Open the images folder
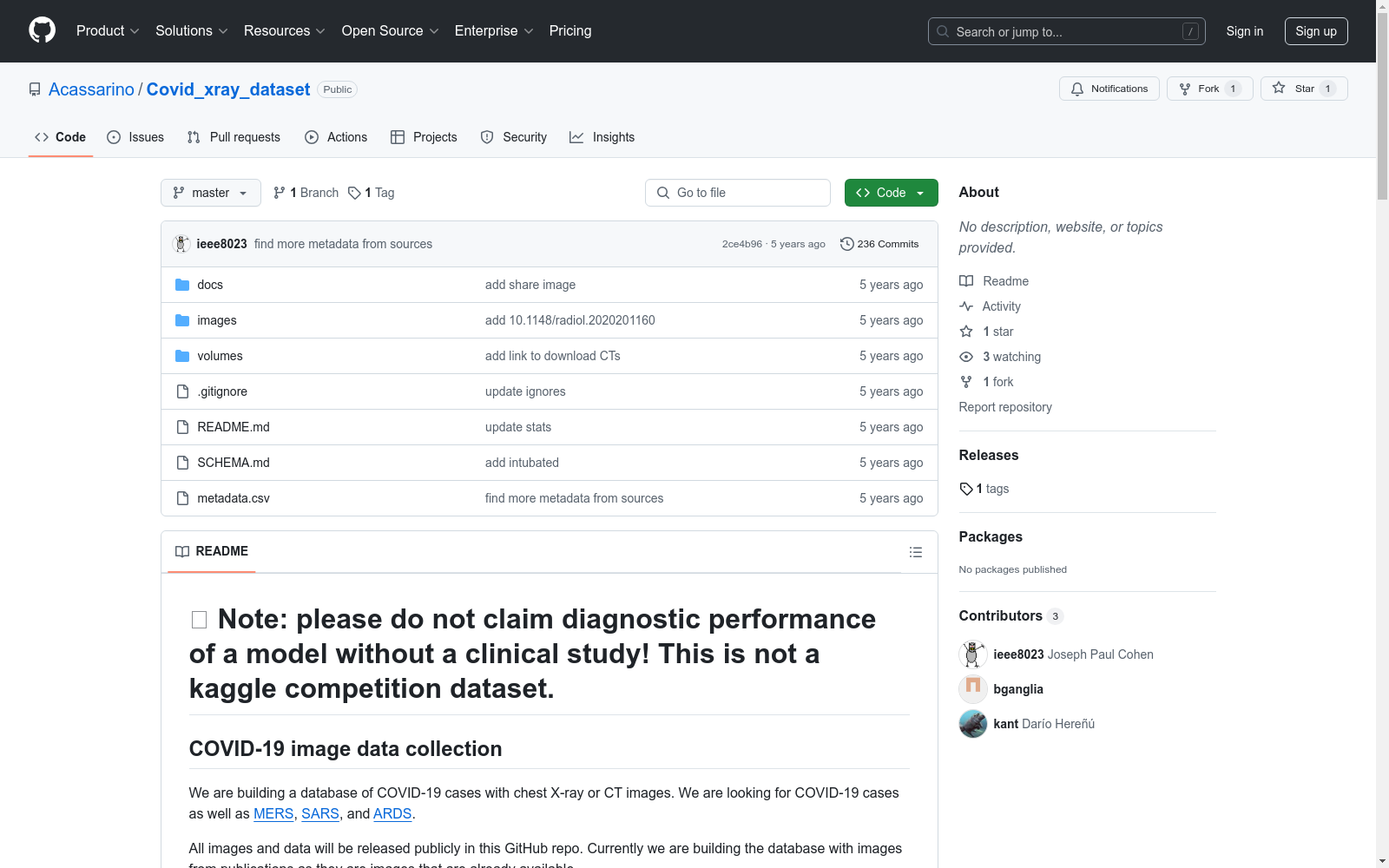1389x868 pixels. pos(217,320)
